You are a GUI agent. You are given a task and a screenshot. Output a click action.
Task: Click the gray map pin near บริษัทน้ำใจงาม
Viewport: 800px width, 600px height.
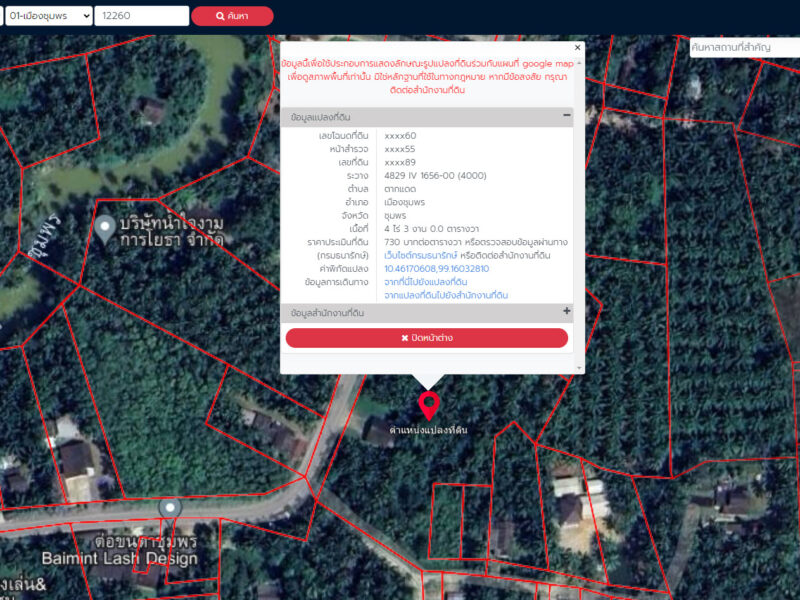point(106,228)
